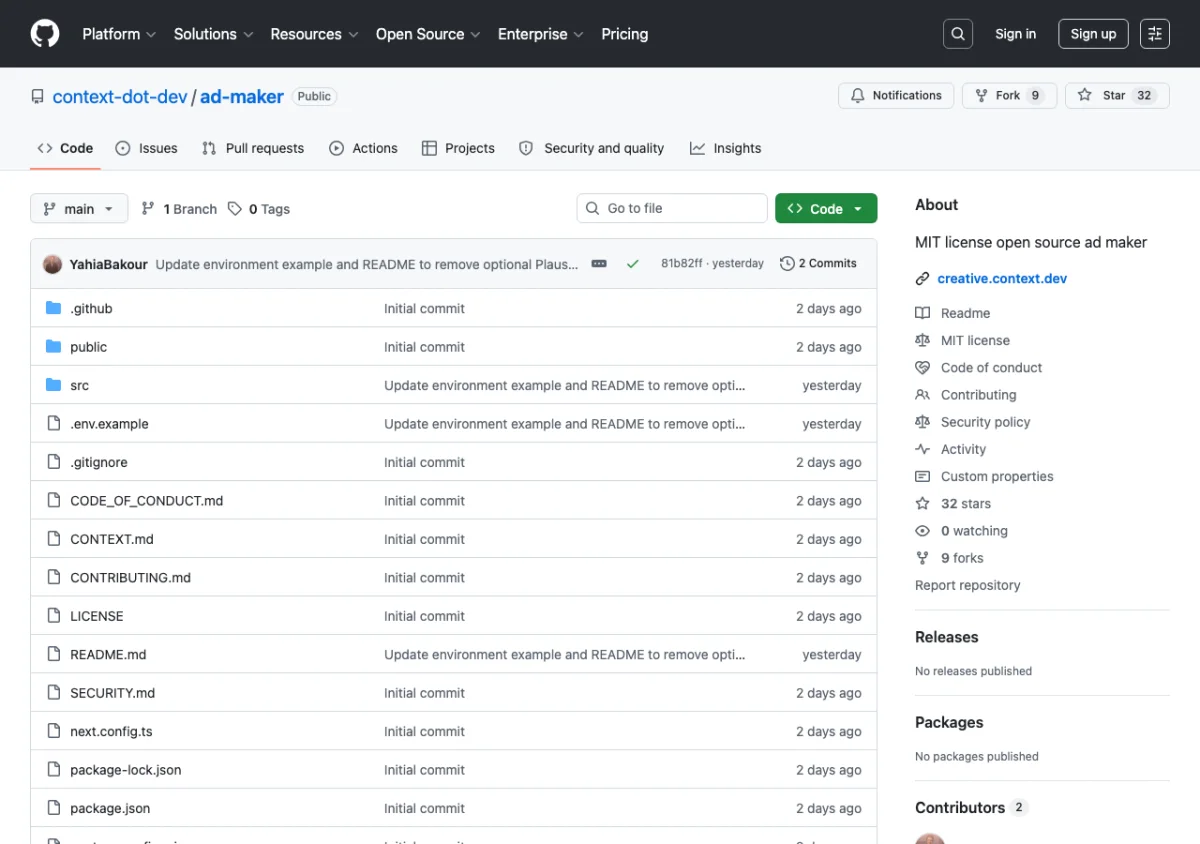Click the .github folder icon
Viewport: 1200px width, 844px height.
point(54,308)
